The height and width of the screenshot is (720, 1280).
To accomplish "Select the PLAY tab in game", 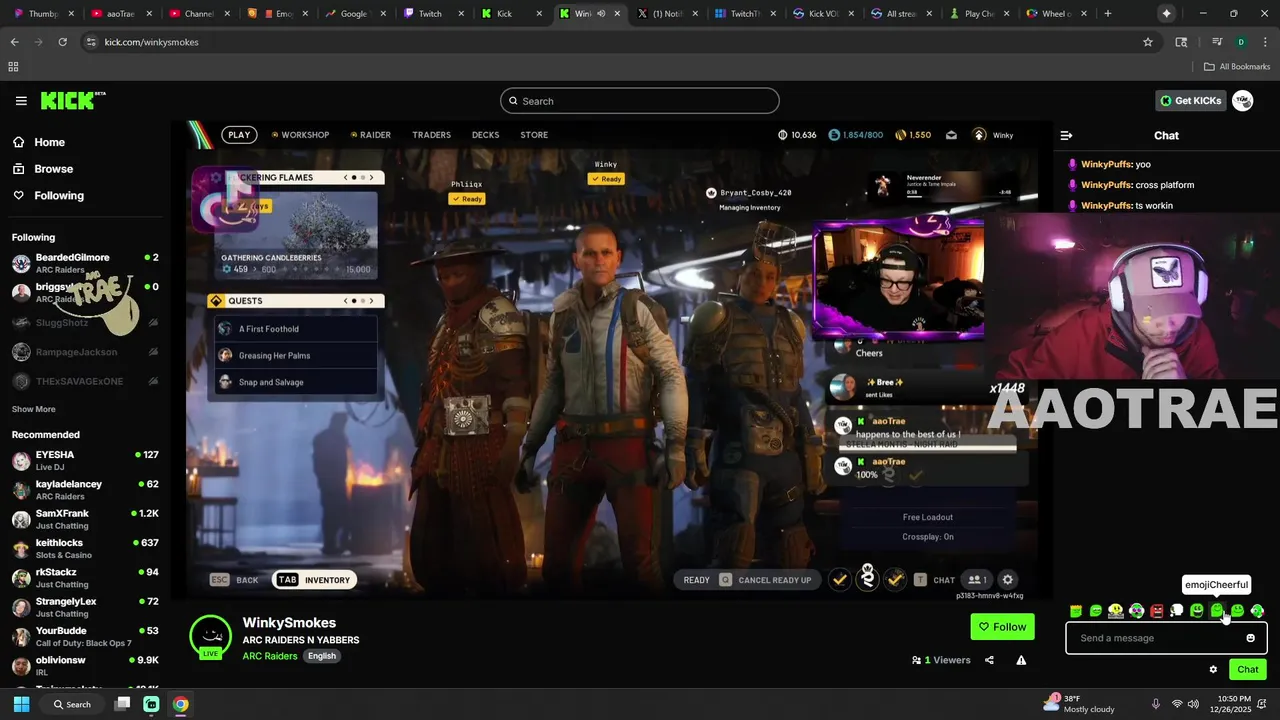I will point(239,135).
